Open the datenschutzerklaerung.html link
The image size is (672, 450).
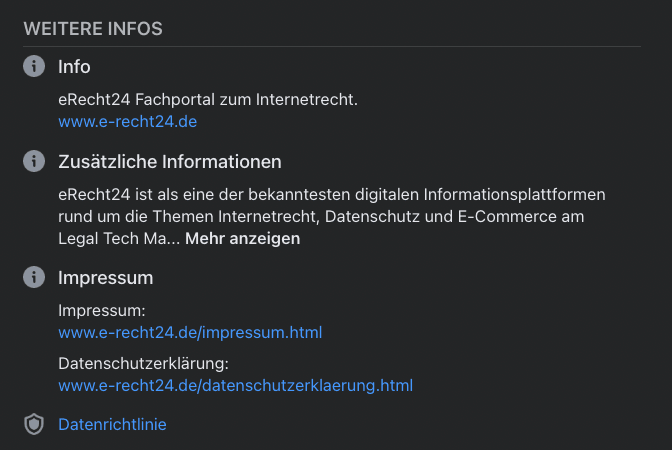tap(235, 385)
